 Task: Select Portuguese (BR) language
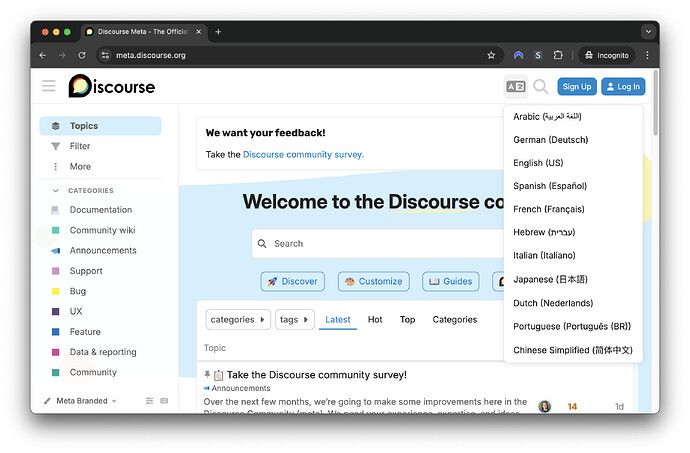pos(573,326)
